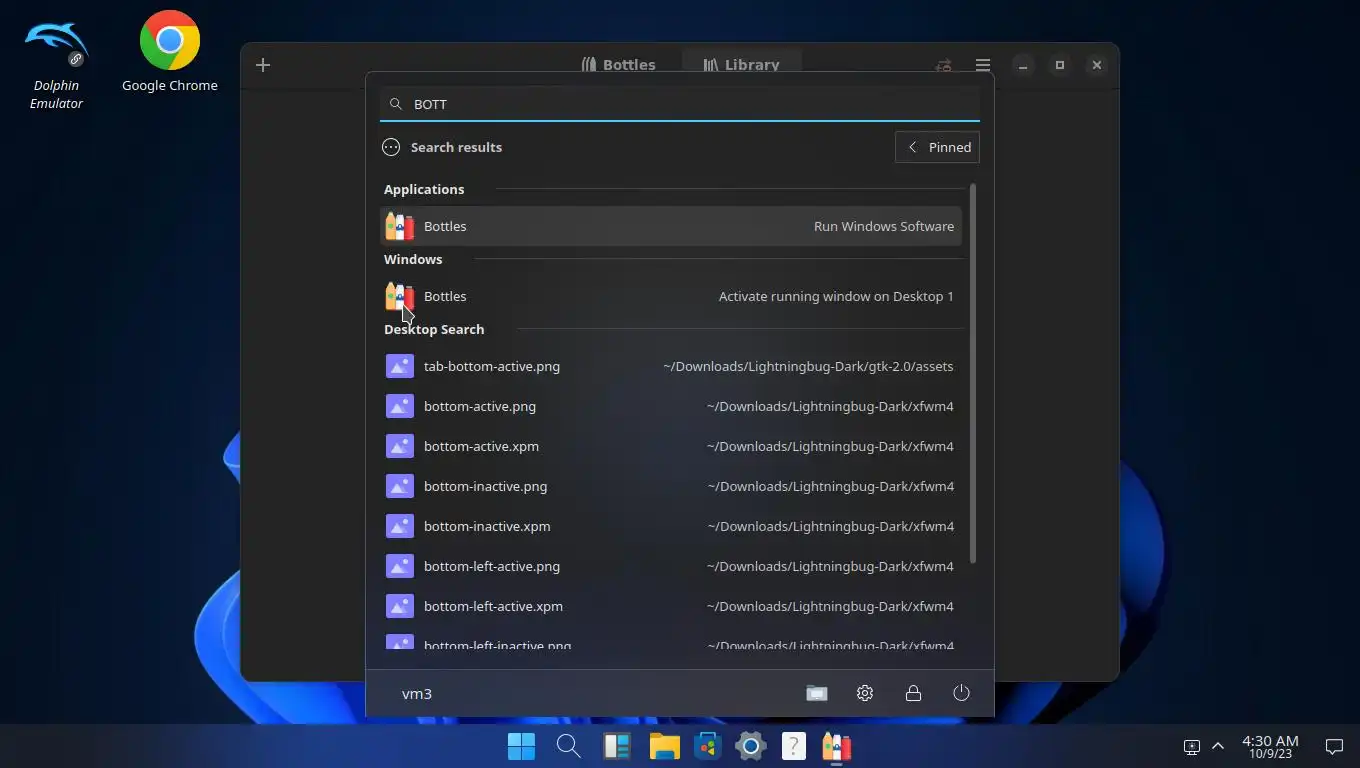Launch Dolphin Emulator desktop shortcut

(x=56, y=65)
